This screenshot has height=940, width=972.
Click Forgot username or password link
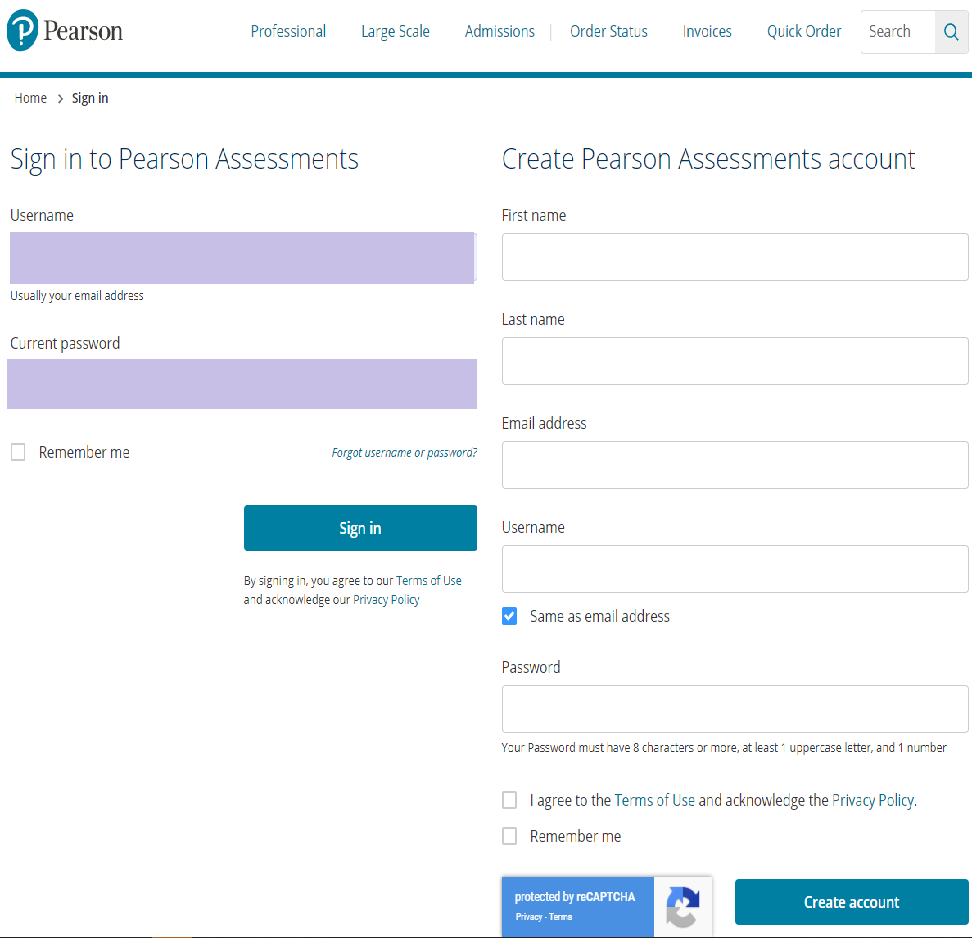click(404, 453)
